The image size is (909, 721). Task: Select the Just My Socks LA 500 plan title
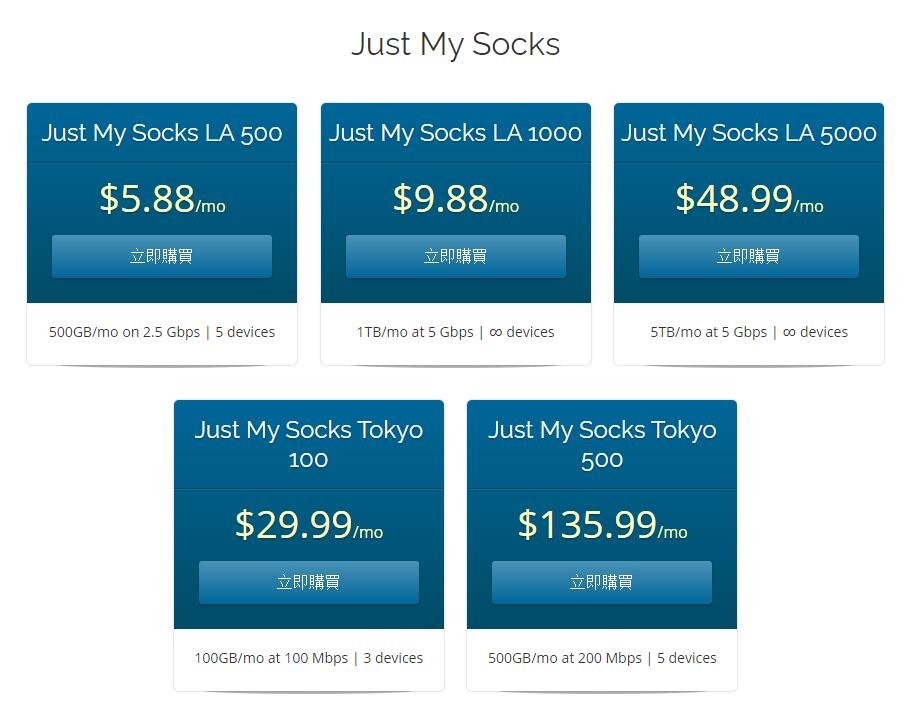coord(161,133)
